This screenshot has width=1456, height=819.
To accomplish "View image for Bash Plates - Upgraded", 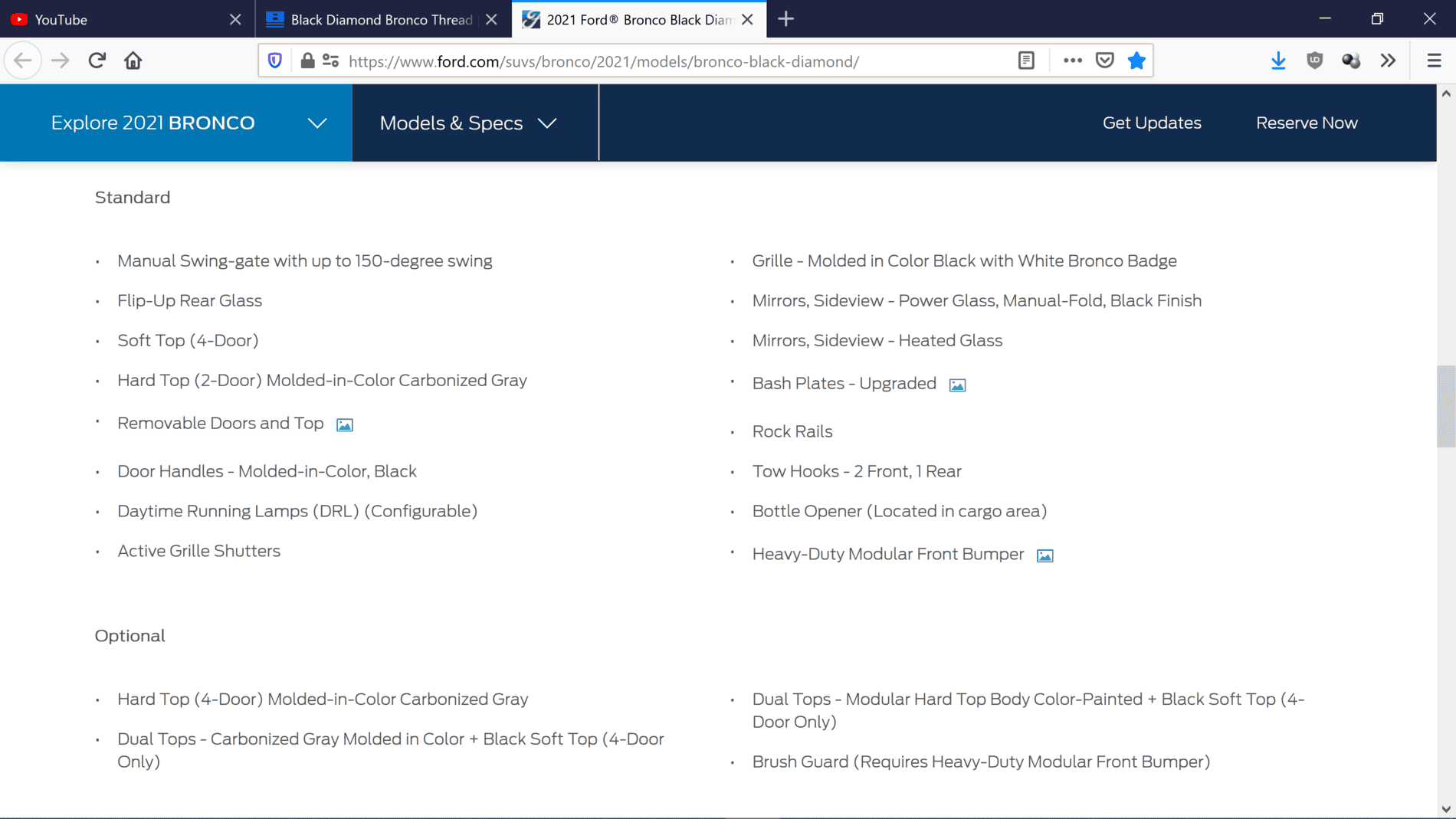I will 957,385.
